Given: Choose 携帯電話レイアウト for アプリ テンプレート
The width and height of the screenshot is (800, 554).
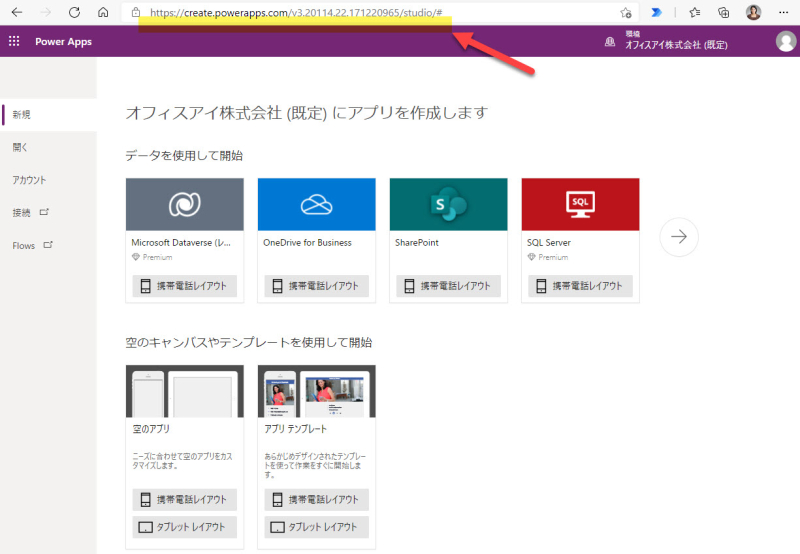Looking at the screenshot, I should coord(316,499).
